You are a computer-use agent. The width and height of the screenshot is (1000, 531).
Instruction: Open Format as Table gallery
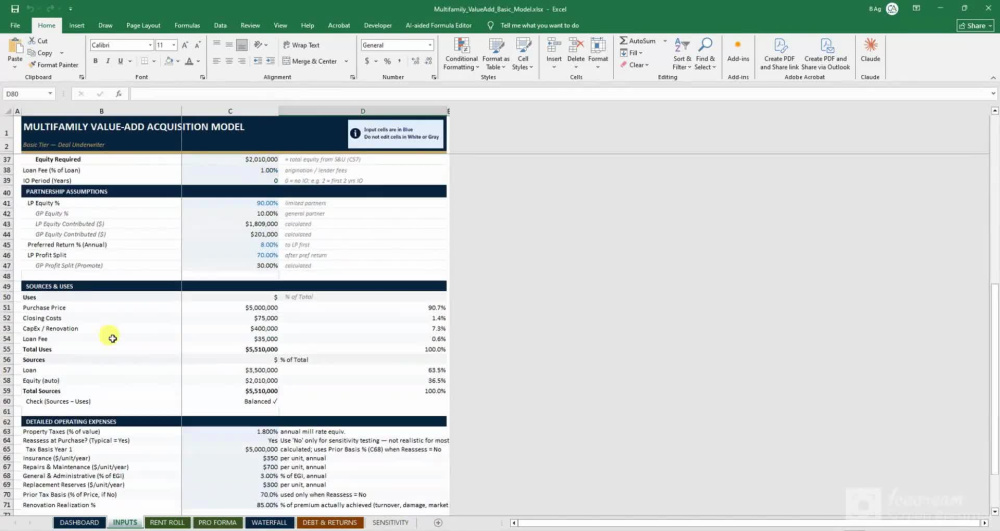[x=496, y=54]
